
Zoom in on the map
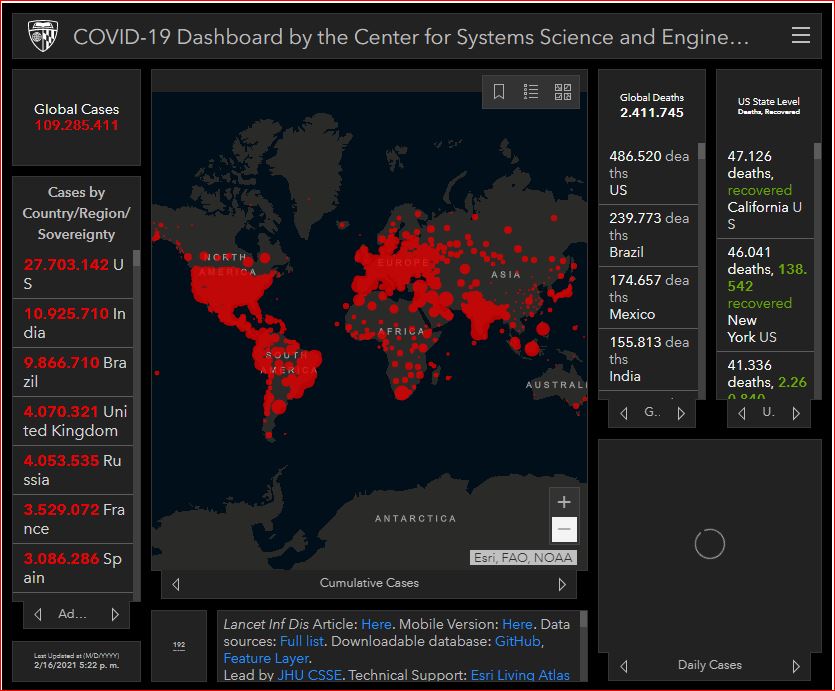point(564,502)
